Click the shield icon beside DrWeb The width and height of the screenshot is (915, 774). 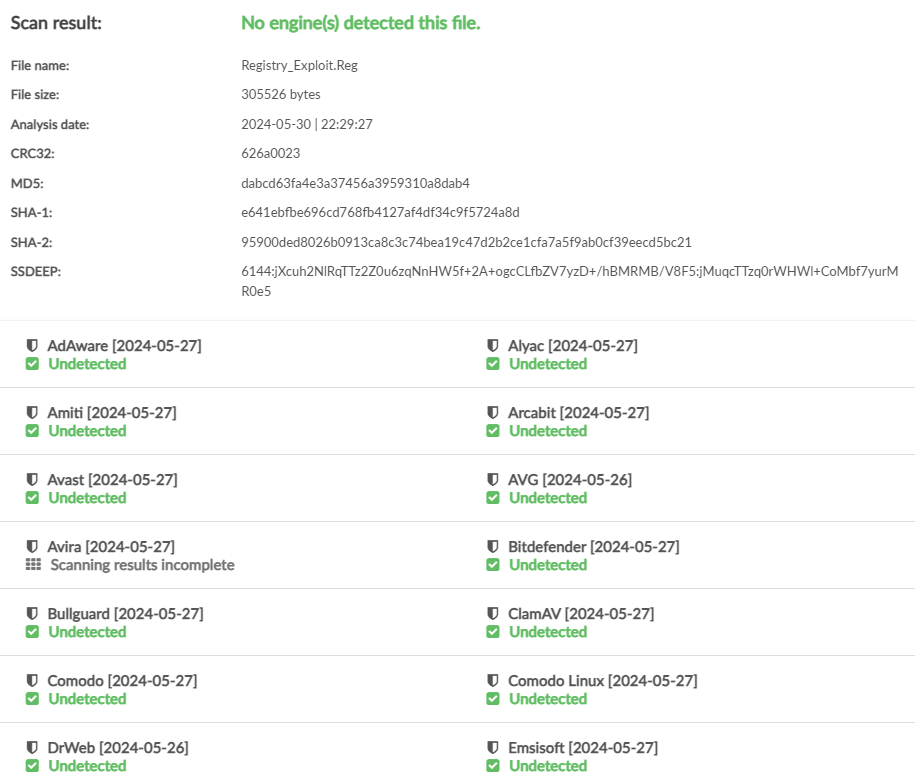pyautogui.click(x=32, y=748)
